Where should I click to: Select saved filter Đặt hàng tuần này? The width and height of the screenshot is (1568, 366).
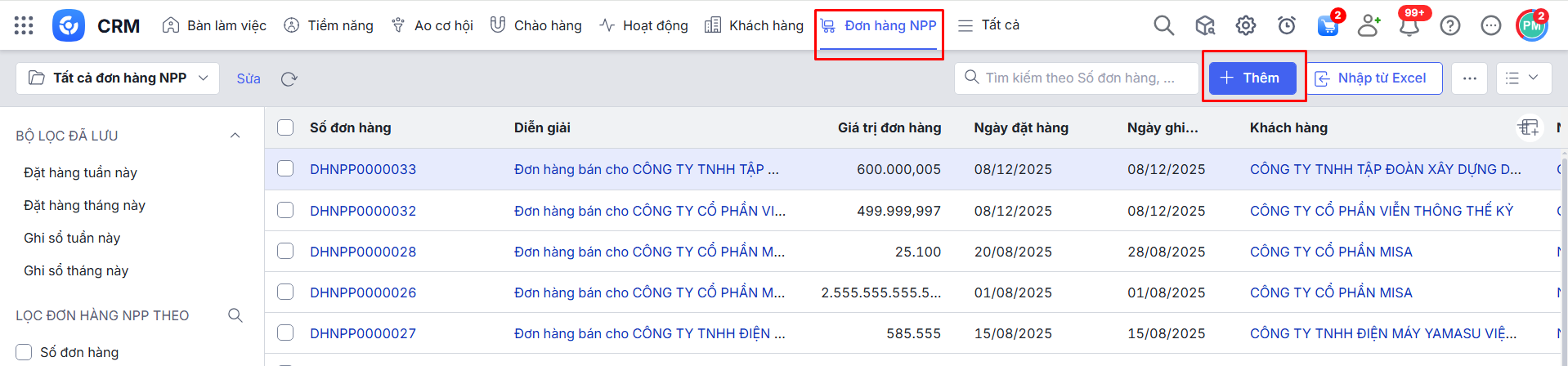(x=80, y=172)
